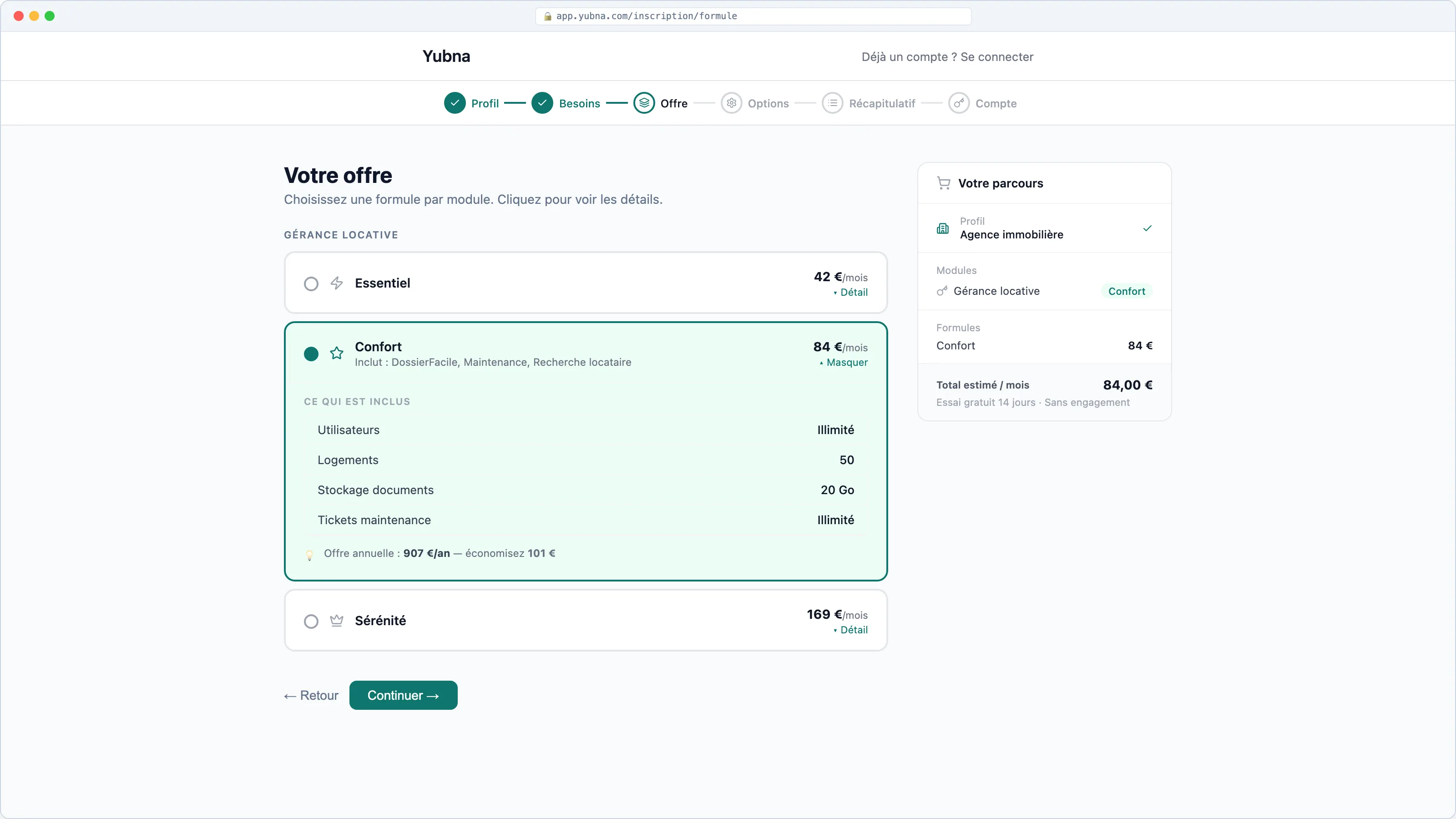Click the GÉRANCE LOCATIVE section heading
1456x819 pixels.
[x=341, y=235]
